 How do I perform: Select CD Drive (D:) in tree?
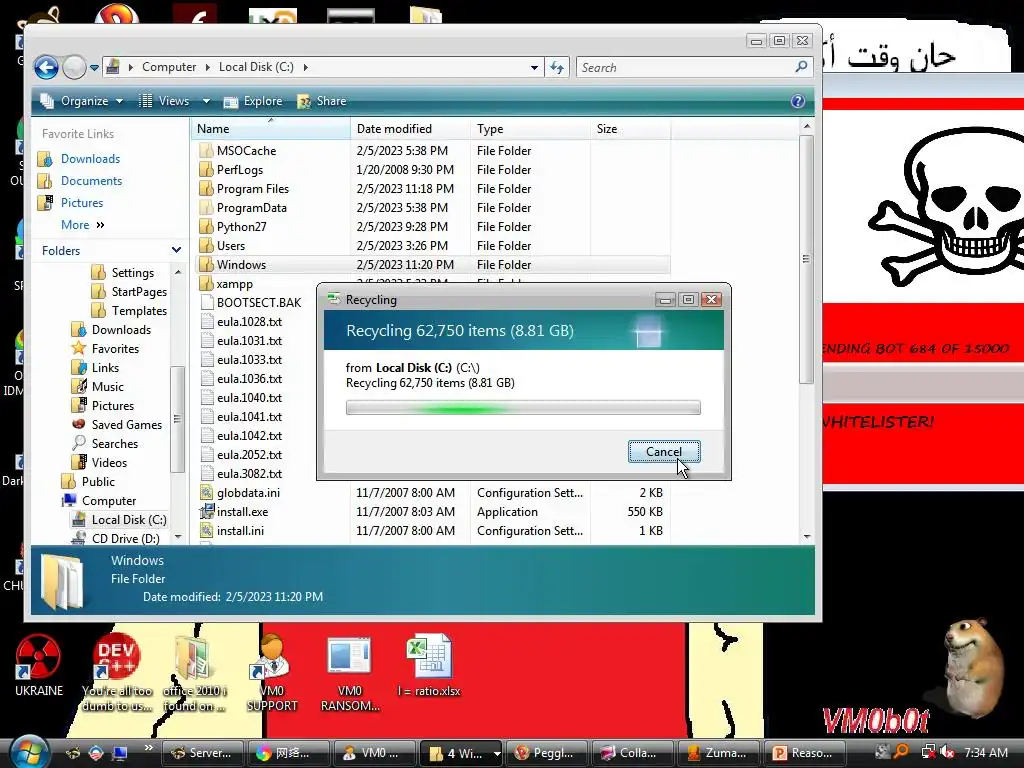pyautogui.click(x=125, y=538)
